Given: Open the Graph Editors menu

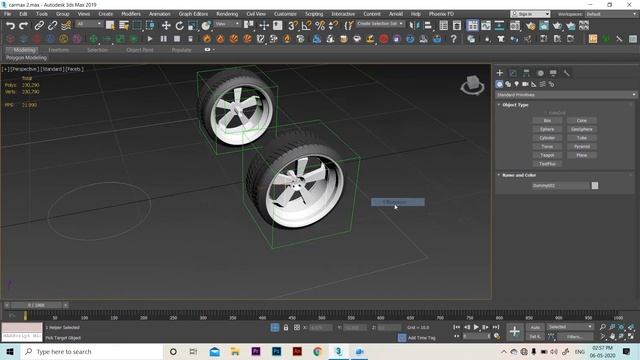Looking at the screenshot, I should [193, 14].
